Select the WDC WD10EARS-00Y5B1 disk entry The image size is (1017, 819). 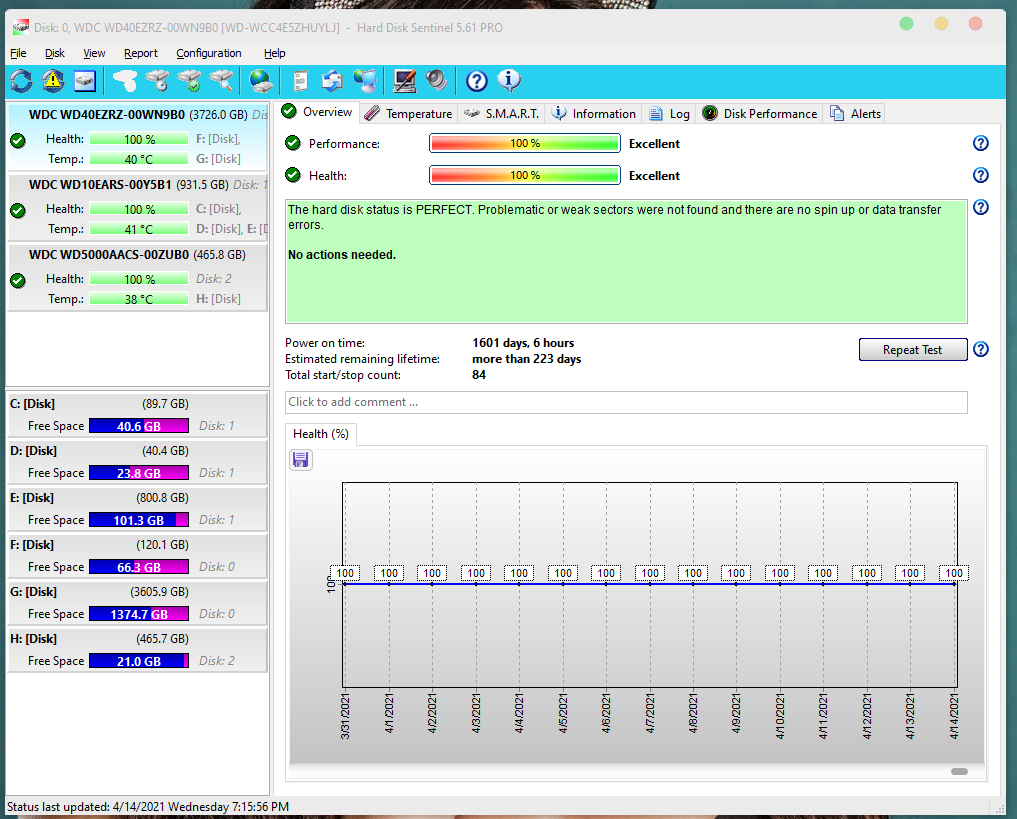138,208
